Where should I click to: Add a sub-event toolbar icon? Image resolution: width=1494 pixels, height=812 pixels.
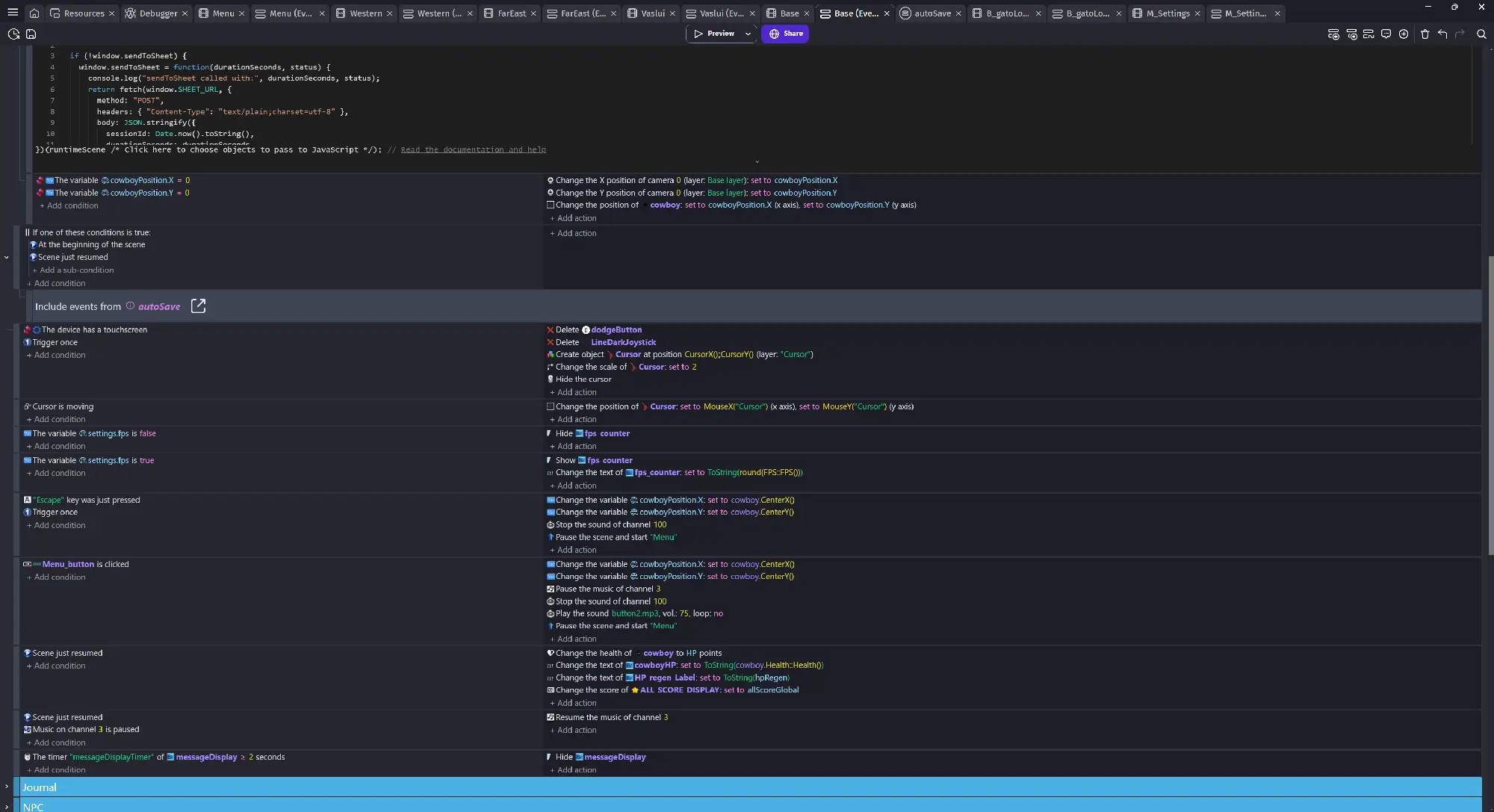pyautogui.click(x=1351, y=34)
